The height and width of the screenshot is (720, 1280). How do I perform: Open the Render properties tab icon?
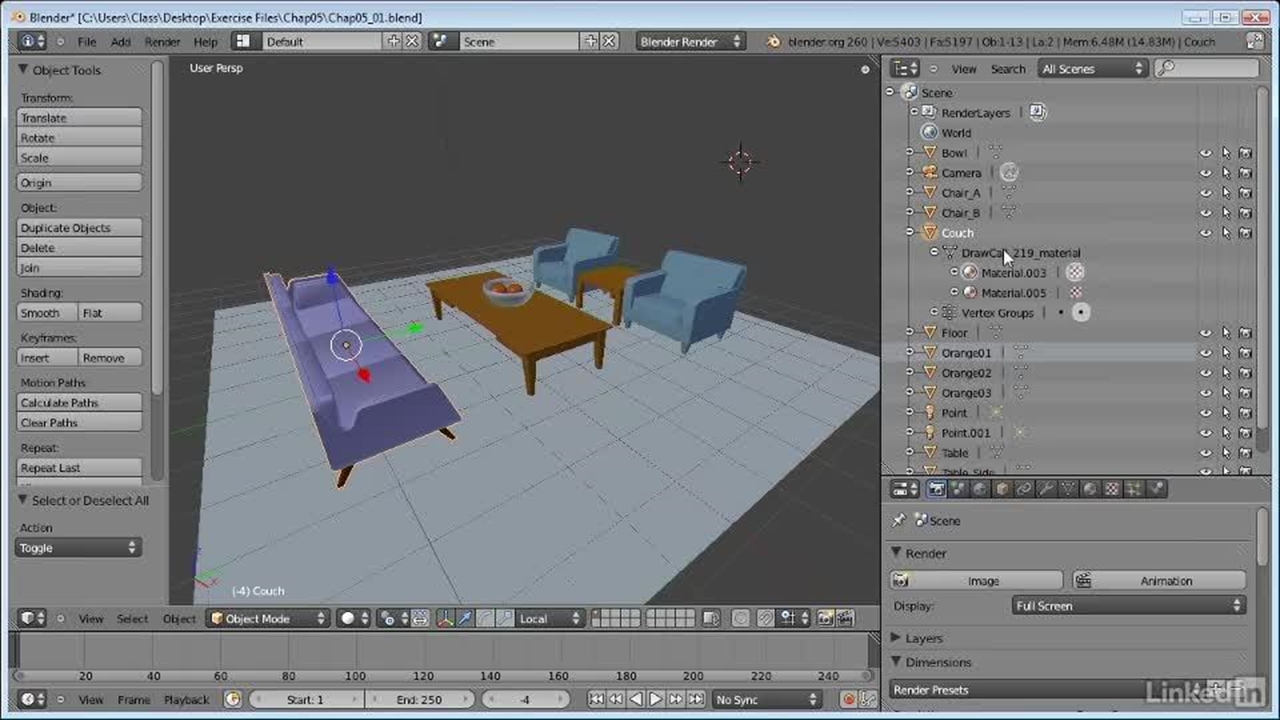(x=936, y=489)
